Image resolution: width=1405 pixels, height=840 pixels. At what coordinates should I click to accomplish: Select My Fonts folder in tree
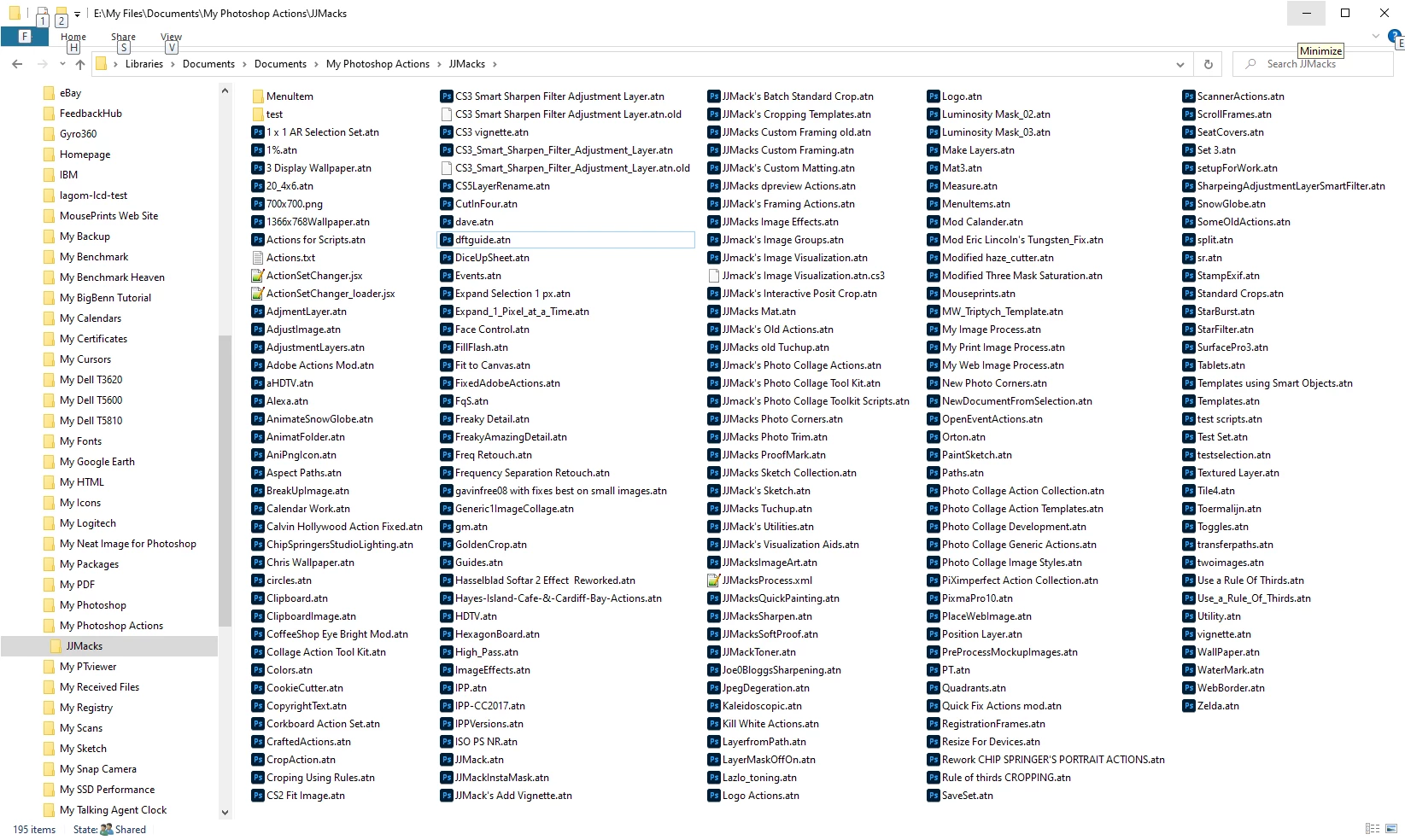80,441
